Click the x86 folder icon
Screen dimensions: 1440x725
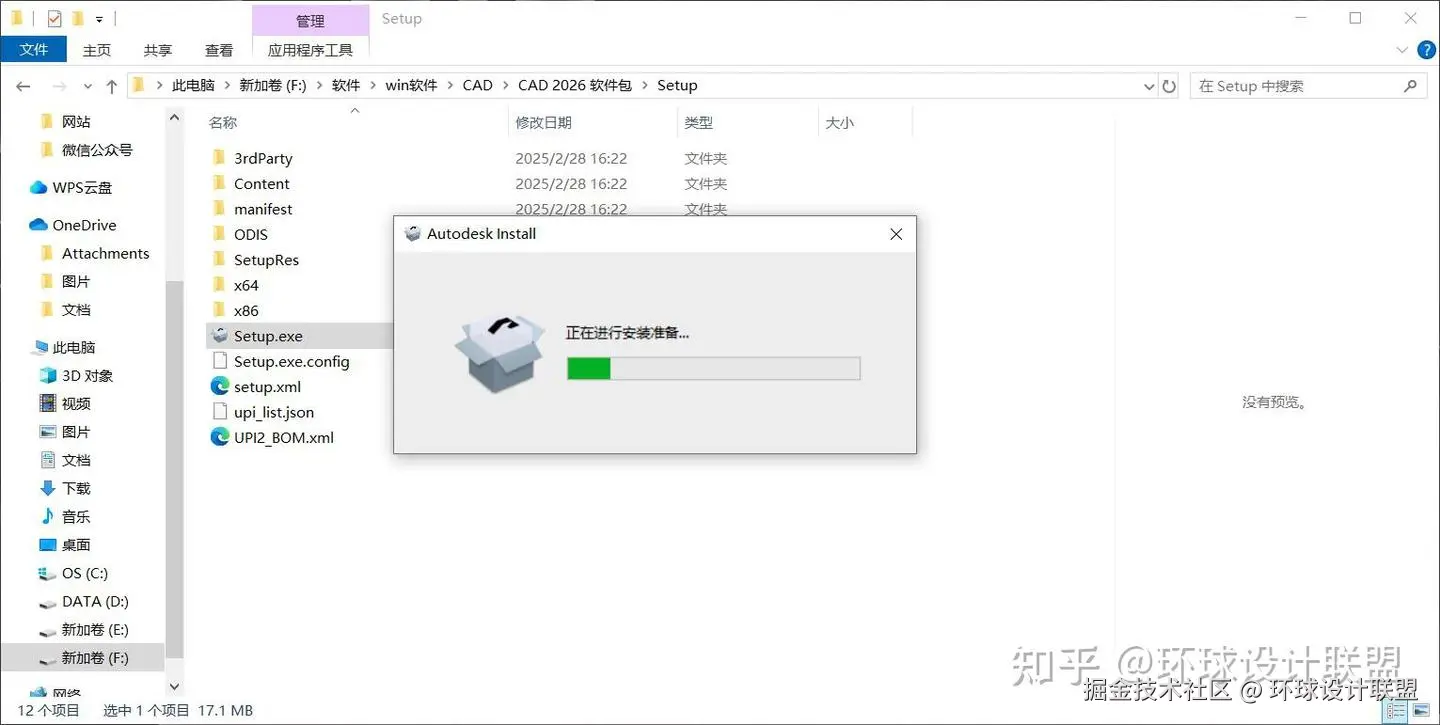220,310
